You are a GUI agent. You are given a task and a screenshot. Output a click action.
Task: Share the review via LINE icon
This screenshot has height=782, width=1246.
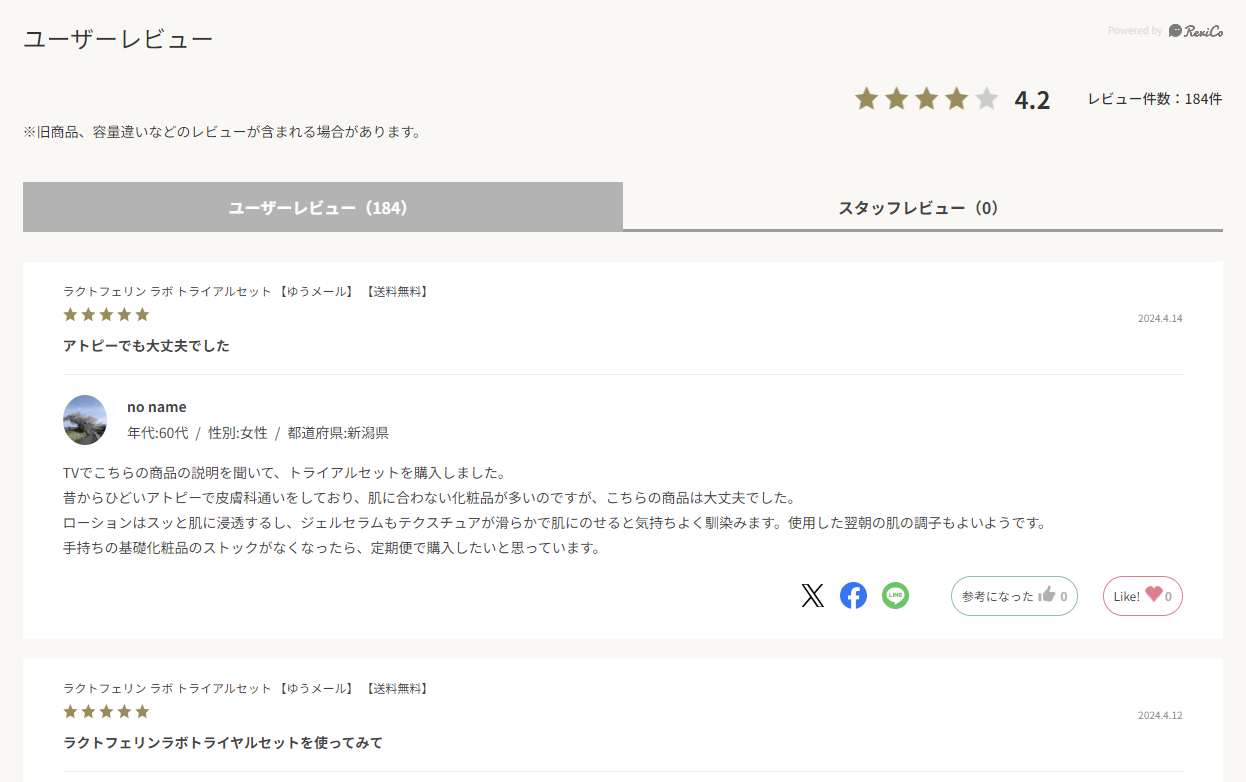(895, 596)
